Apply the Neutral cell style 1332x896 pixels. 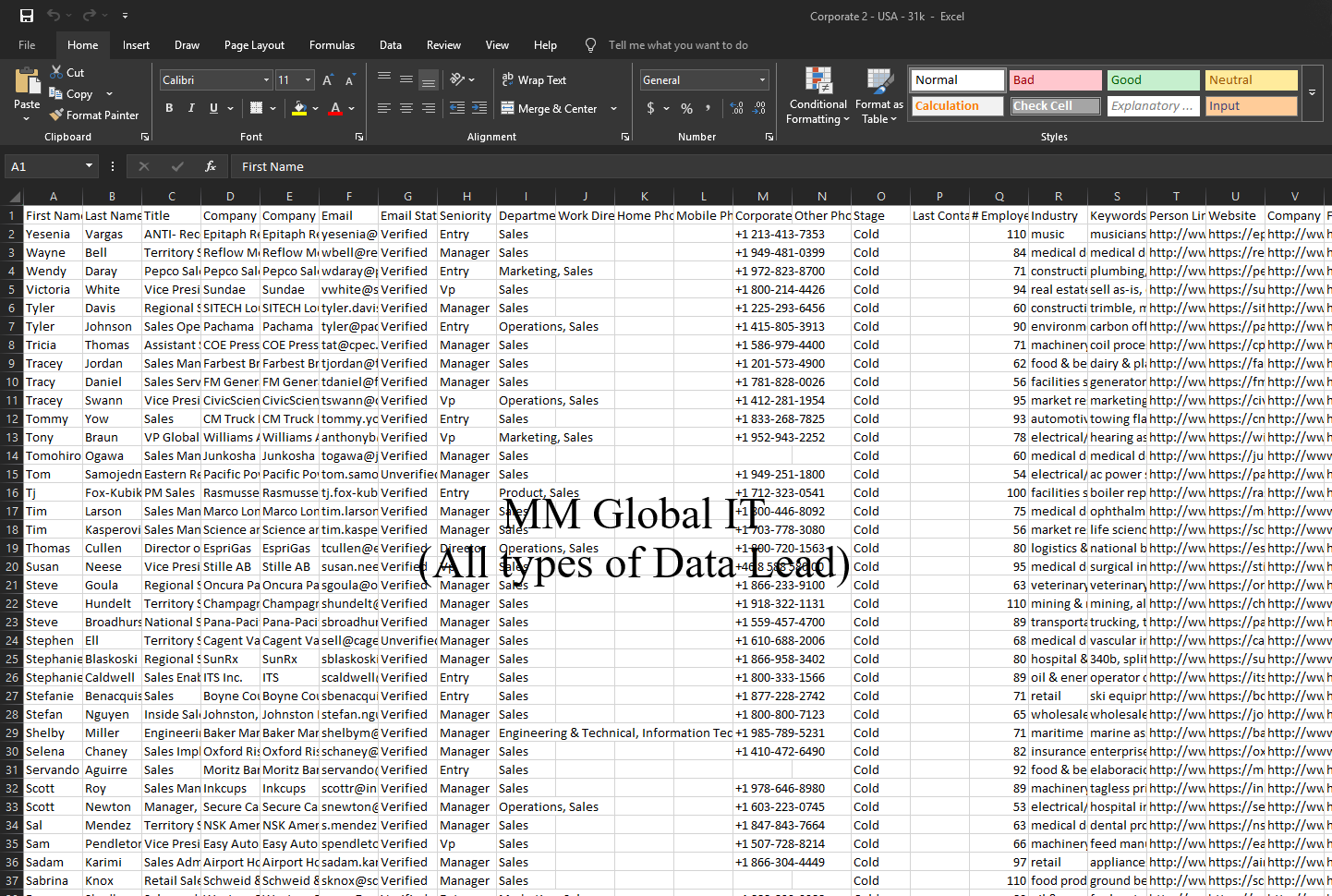[x=1251, y=80]
